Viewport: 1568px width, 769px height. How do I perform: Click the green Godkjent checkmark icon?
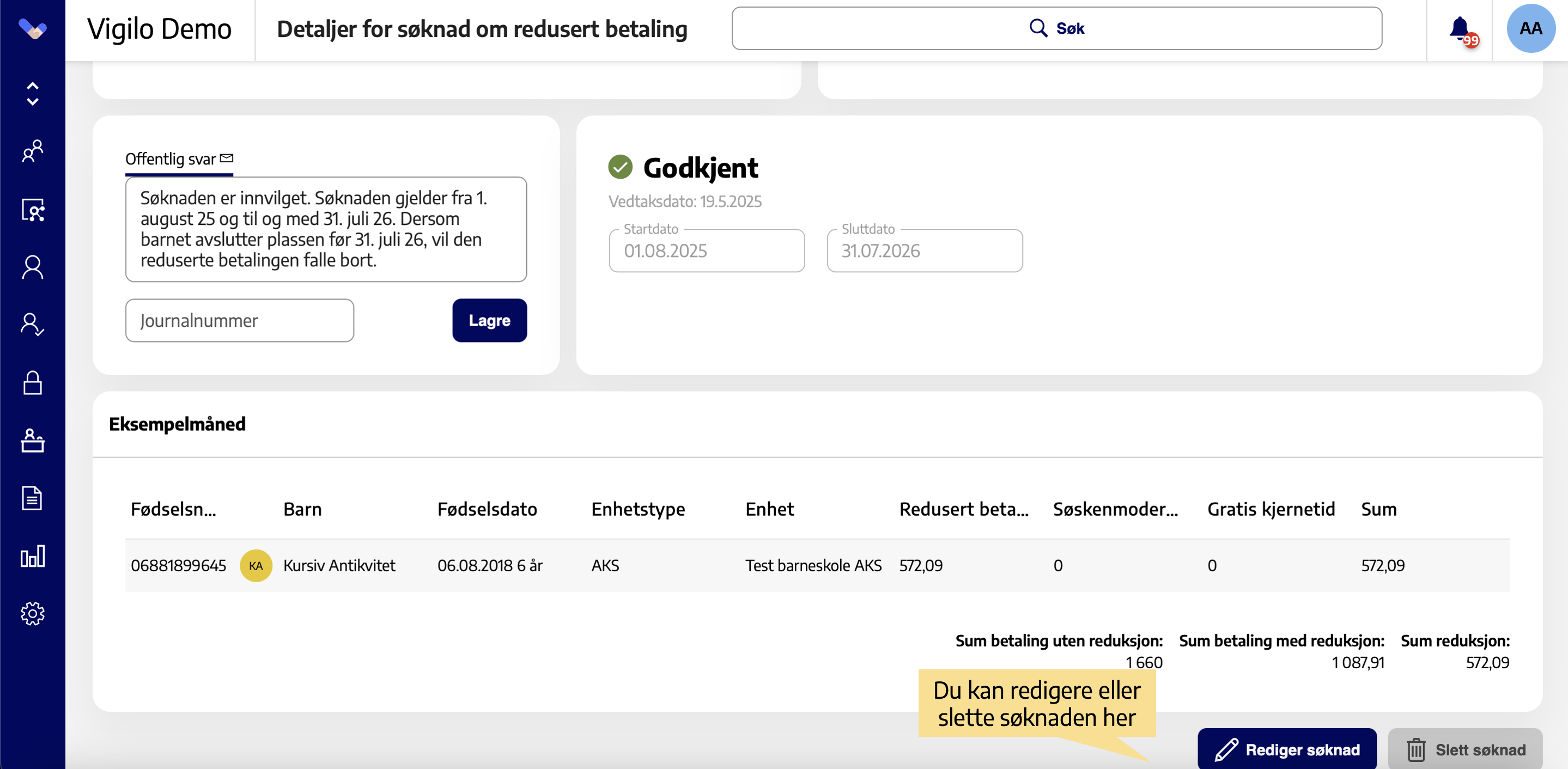[620, 167]
